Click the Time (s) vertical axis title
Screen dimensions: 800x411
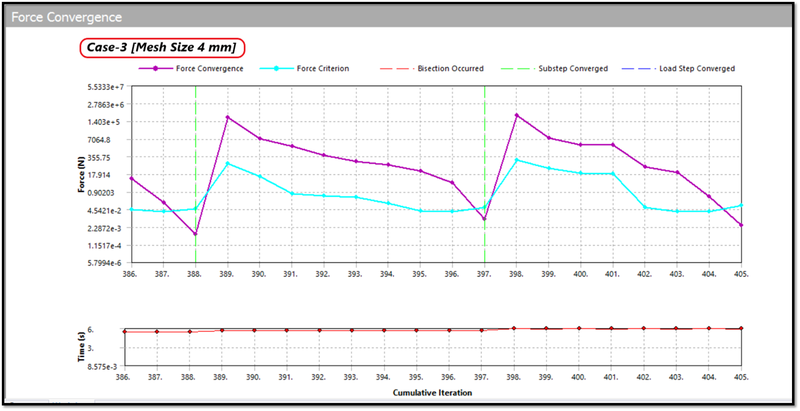(x=81, y=346)
